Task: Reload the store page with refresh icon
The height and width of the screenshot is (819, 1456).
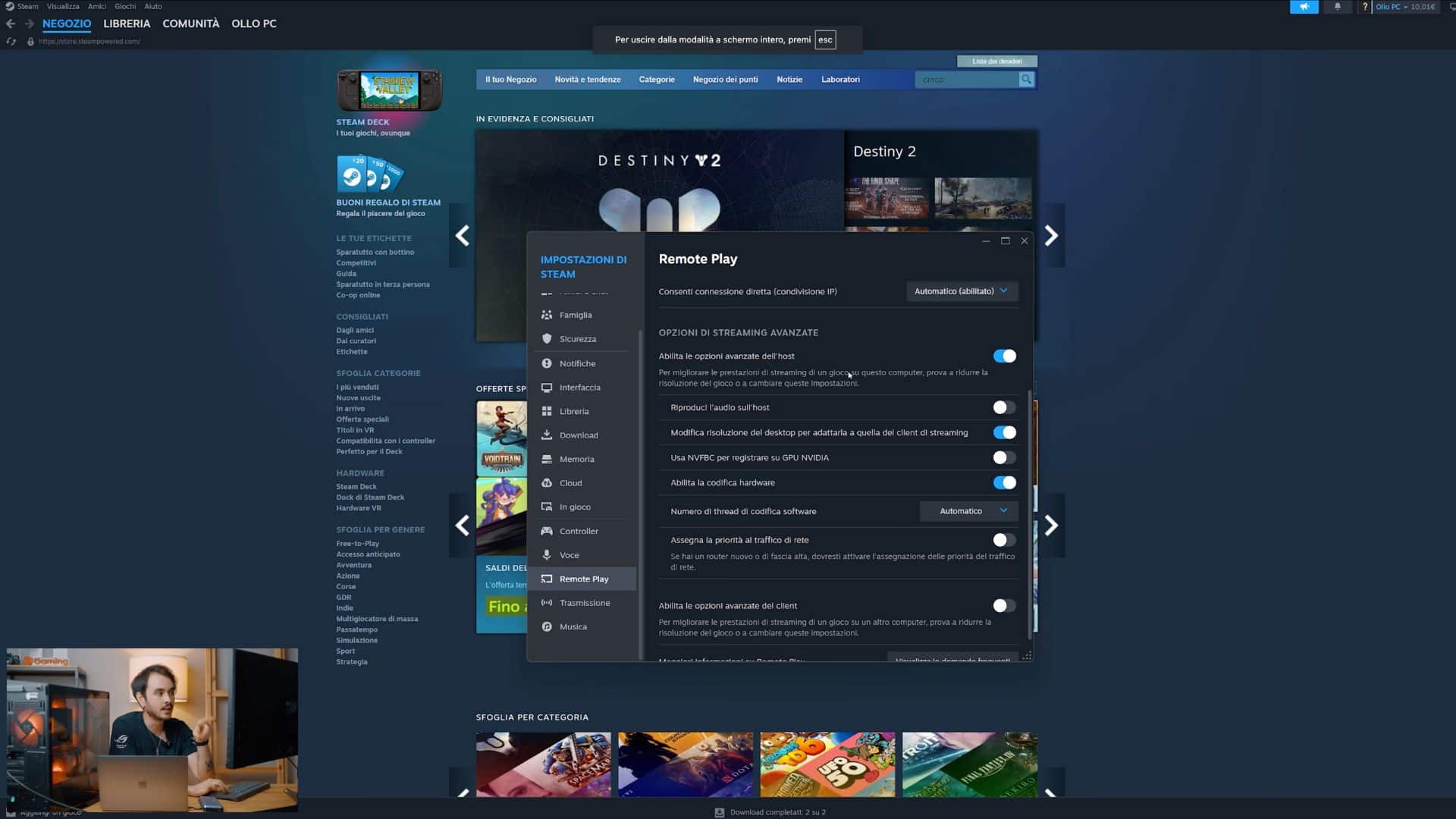Action: tap(11, 42)
